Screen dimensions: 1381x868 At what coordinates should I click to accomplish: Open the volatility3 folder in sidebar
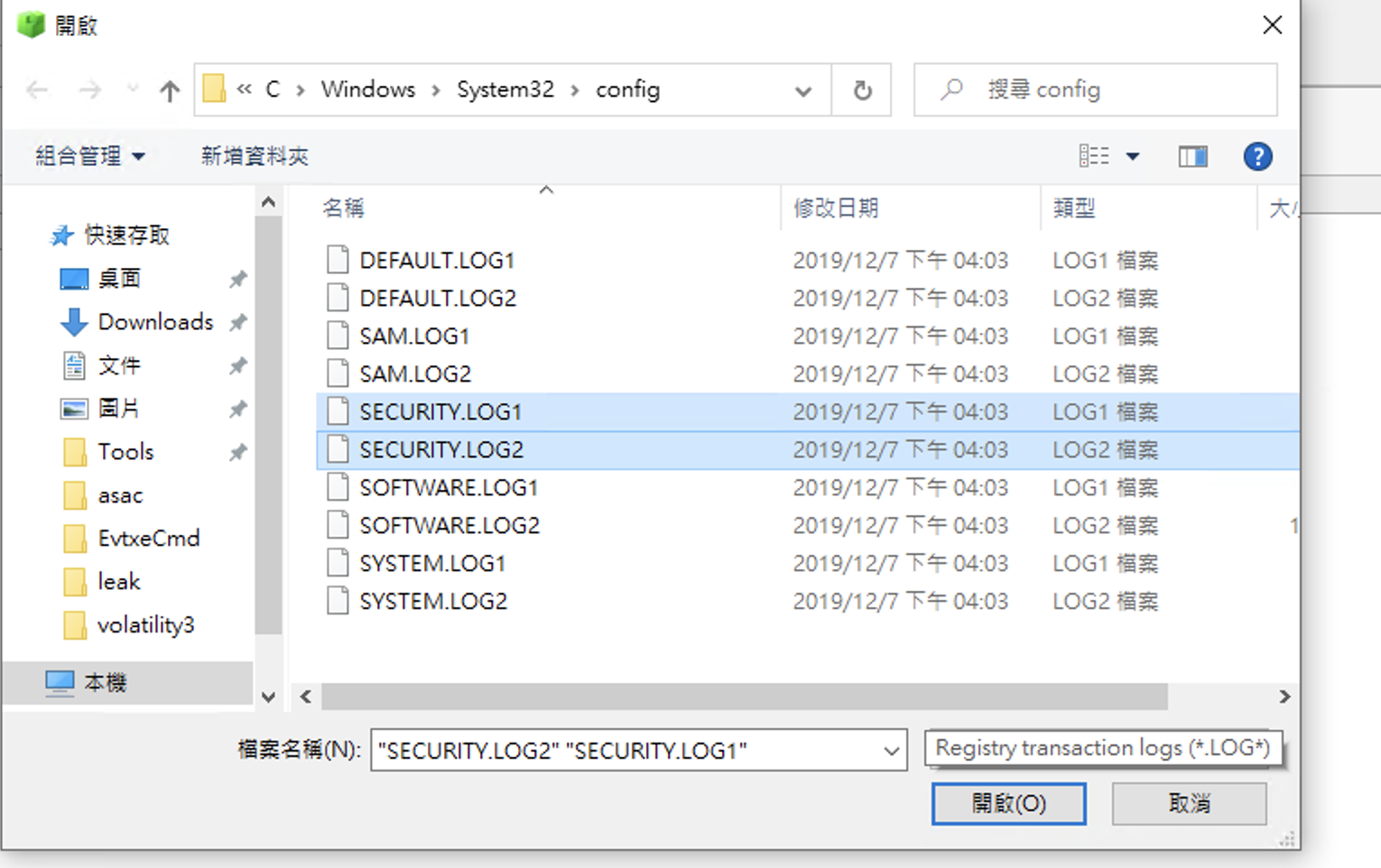coord(145,625)
